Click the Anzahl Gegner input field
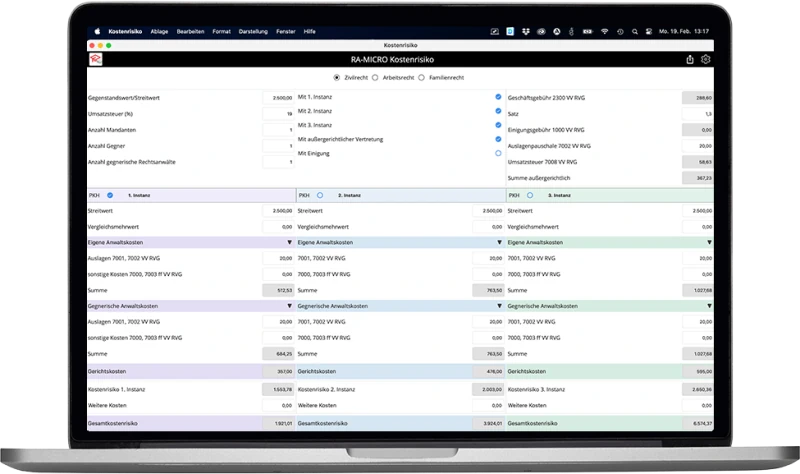This screenshot has height=474, width=800. coord(279,146)
